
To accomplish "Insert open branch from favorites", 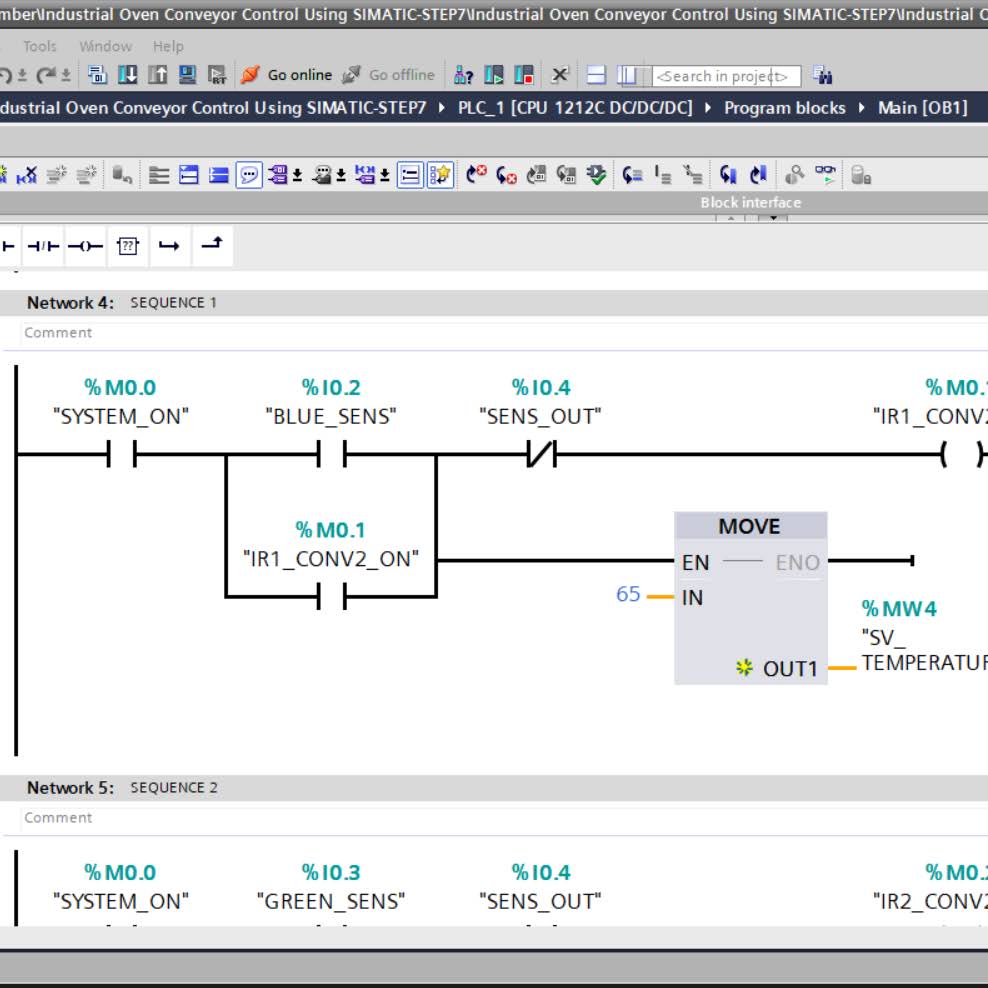I will (169, 246).
